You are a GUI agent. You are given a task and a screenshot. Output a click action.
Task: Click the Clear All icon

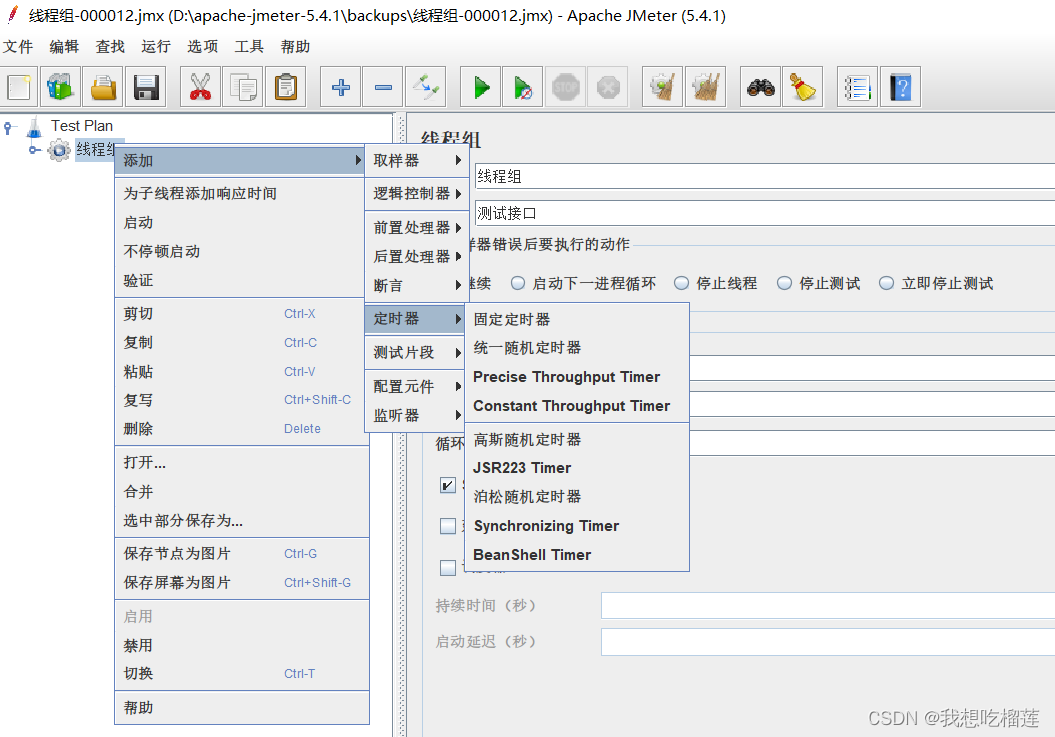pos(705,87)
